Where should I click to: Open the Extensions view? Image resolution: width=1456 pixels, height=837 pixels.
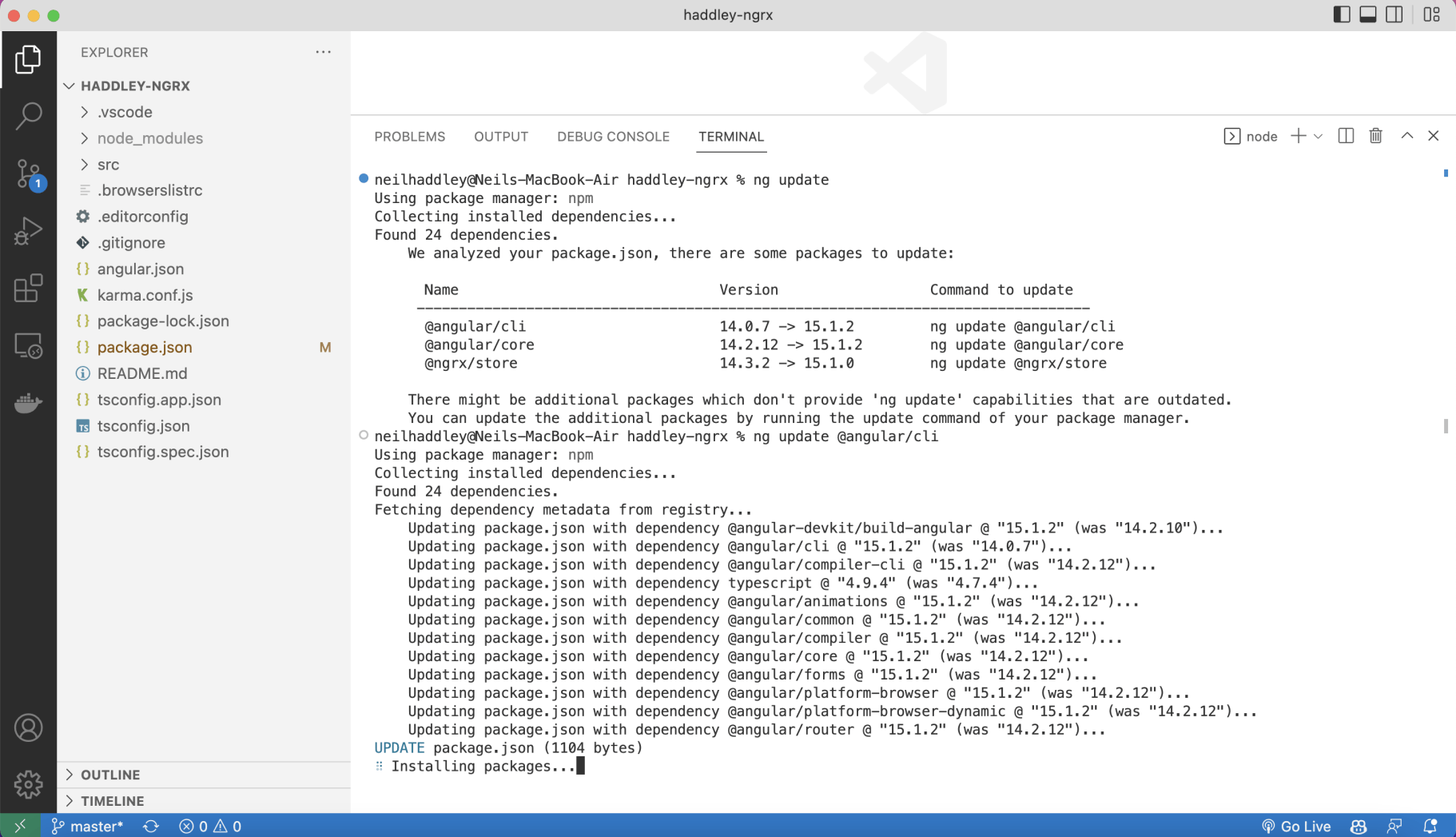[28, 289]
